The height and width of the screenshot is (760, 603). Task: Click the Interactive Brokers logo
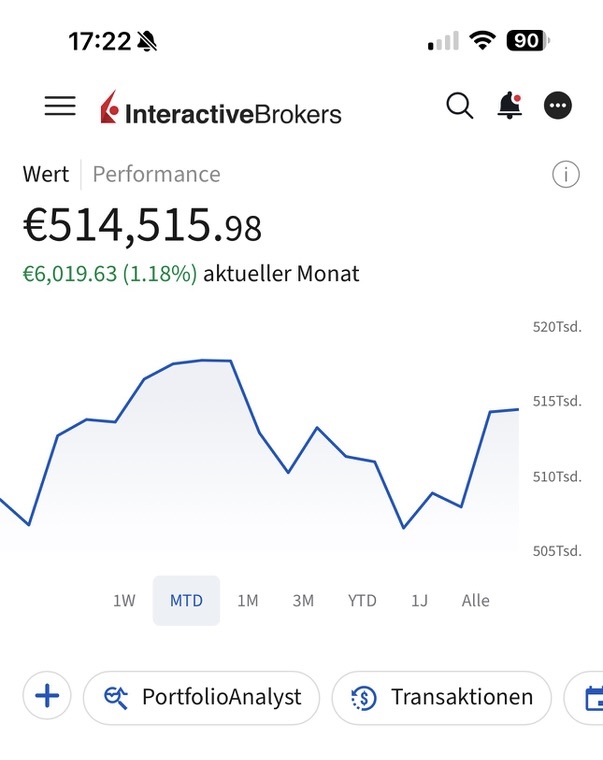pyautogui.click(x=221, y=108)
